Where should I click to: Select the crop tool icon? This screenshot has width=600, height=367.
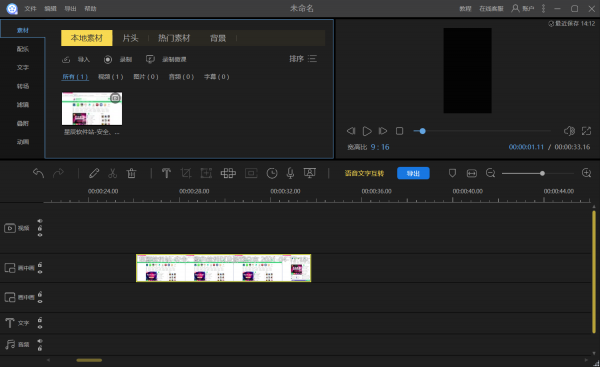tap(186, 173)
